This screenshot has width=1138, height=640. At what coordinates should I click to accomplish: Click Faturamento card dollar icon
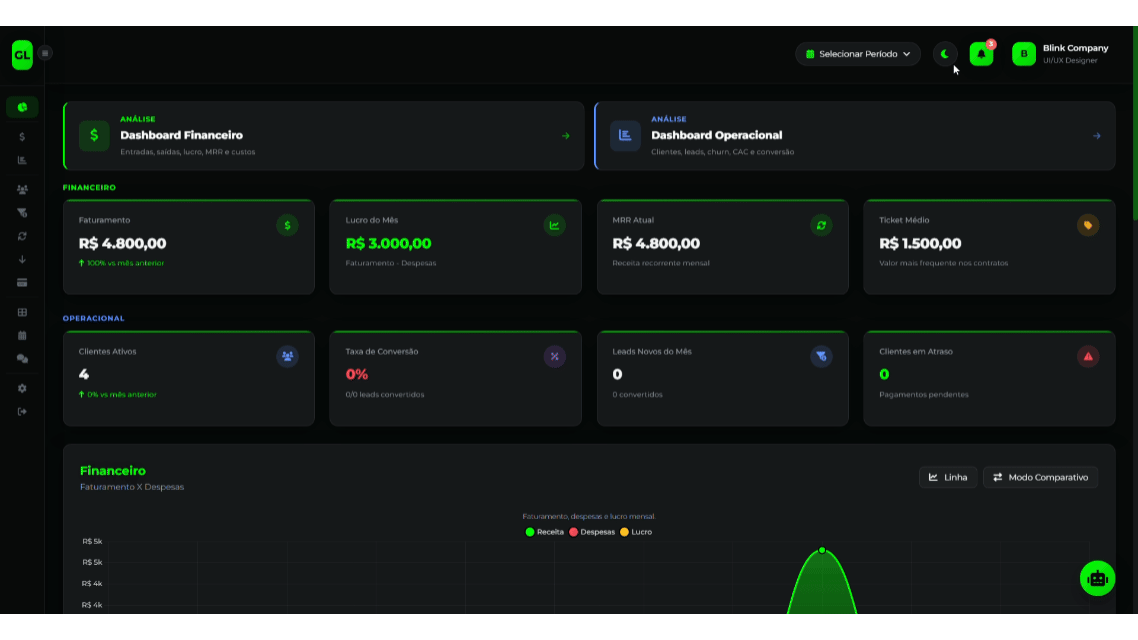287,226
